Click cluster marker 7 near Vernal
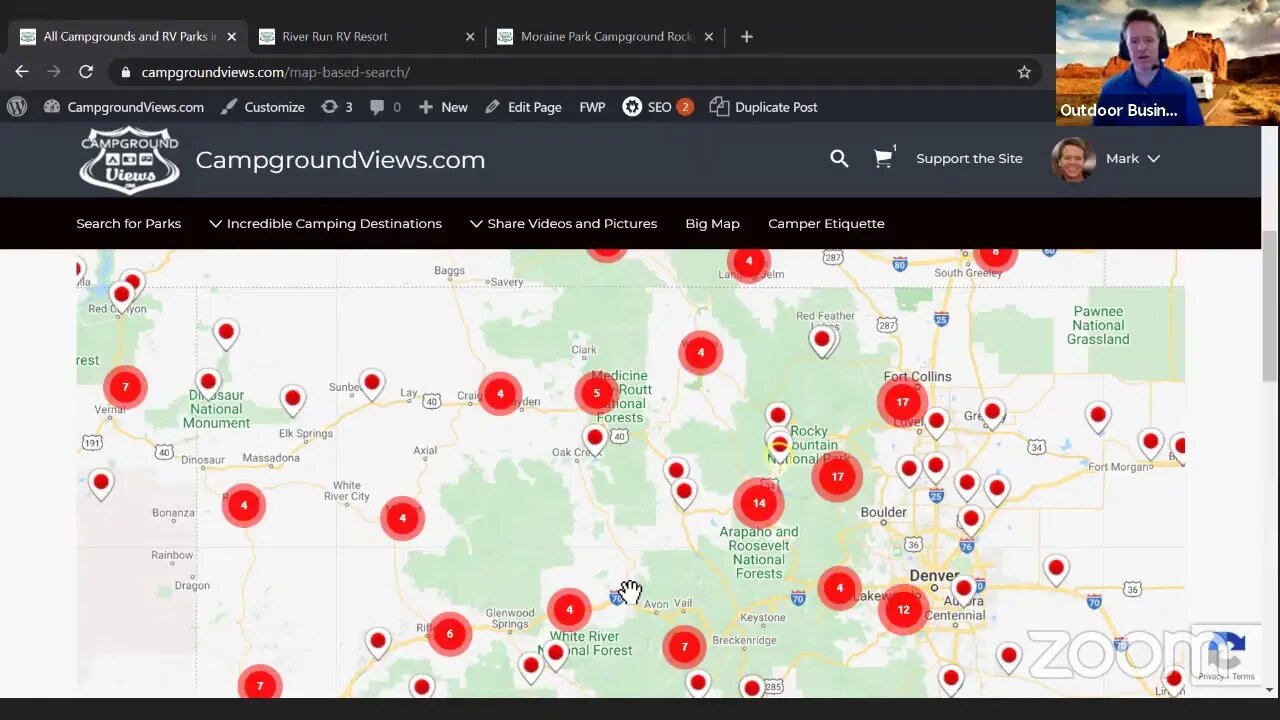Image resolution: width=1280 pixels, height=720 pixels. 125,387
